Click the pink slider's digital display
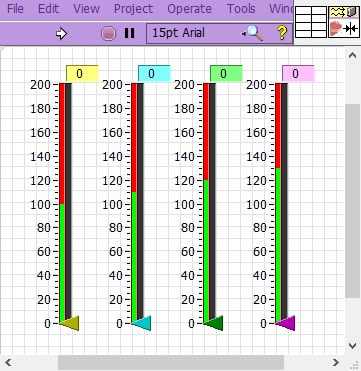 tap(298, 73)
